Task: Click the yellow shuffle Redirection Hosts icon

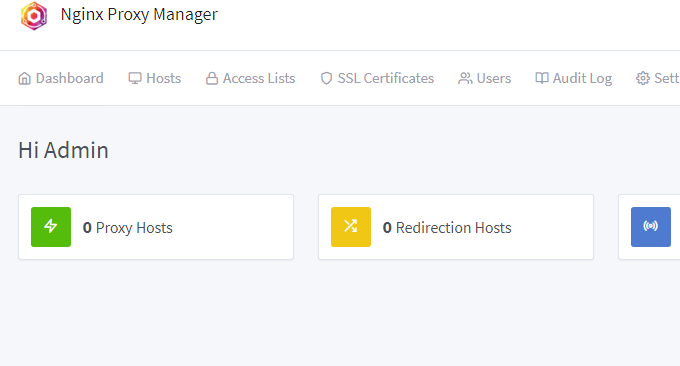Action: click(x=351, y=227)
